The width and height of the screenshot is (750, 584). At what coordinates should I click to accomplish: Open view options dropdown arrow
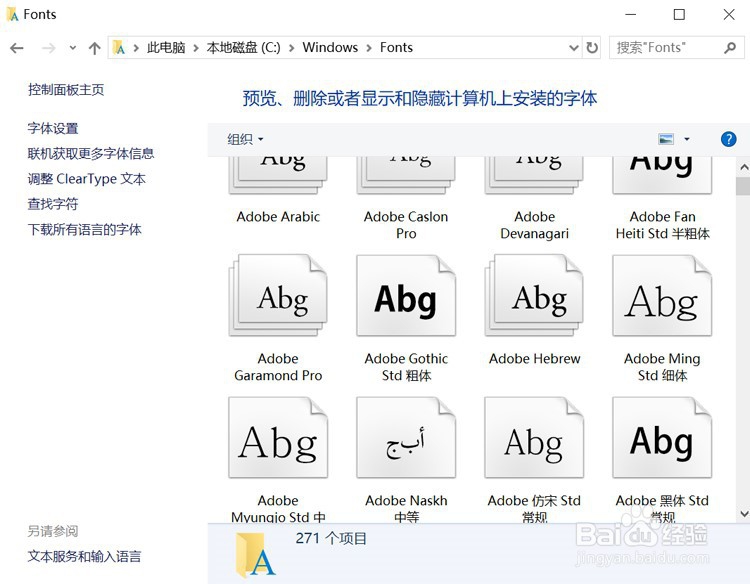tap(687, 139)
